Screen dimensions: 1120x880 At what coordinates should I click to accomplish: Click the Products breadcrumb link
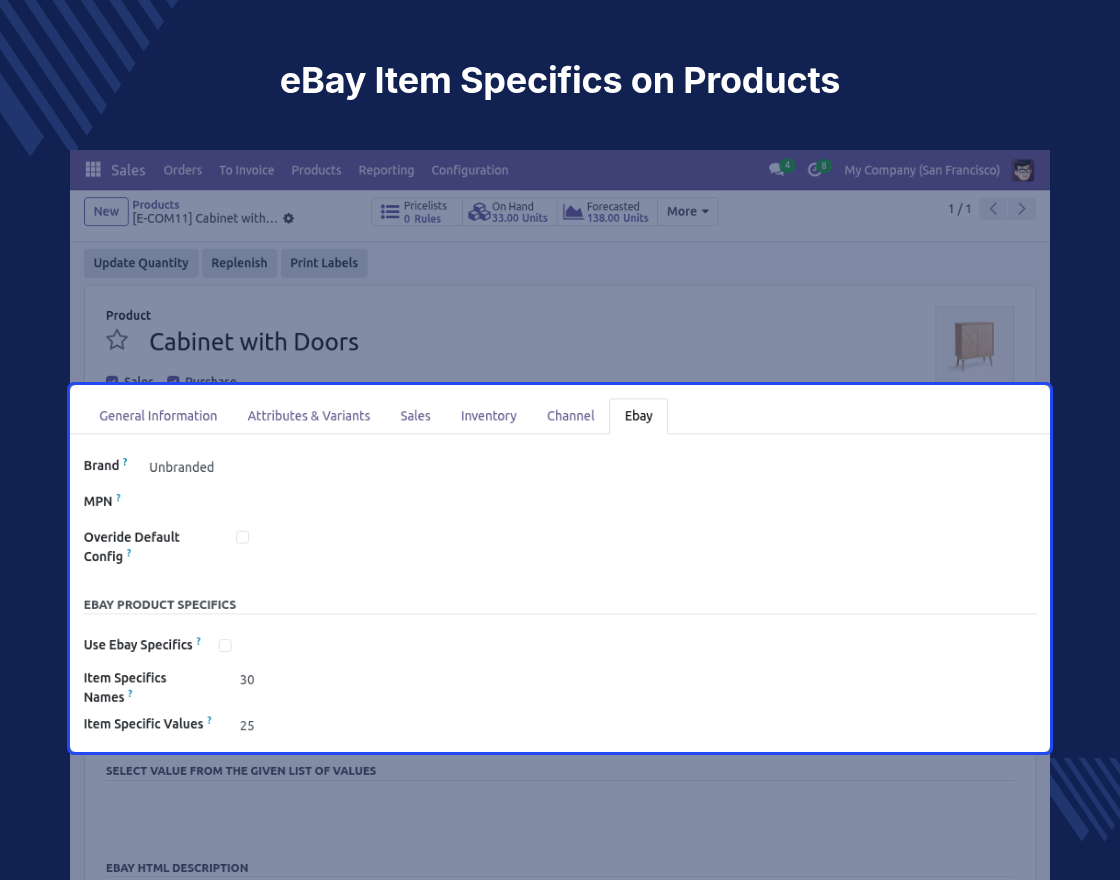pyautogui.click(x=156, y=204)
